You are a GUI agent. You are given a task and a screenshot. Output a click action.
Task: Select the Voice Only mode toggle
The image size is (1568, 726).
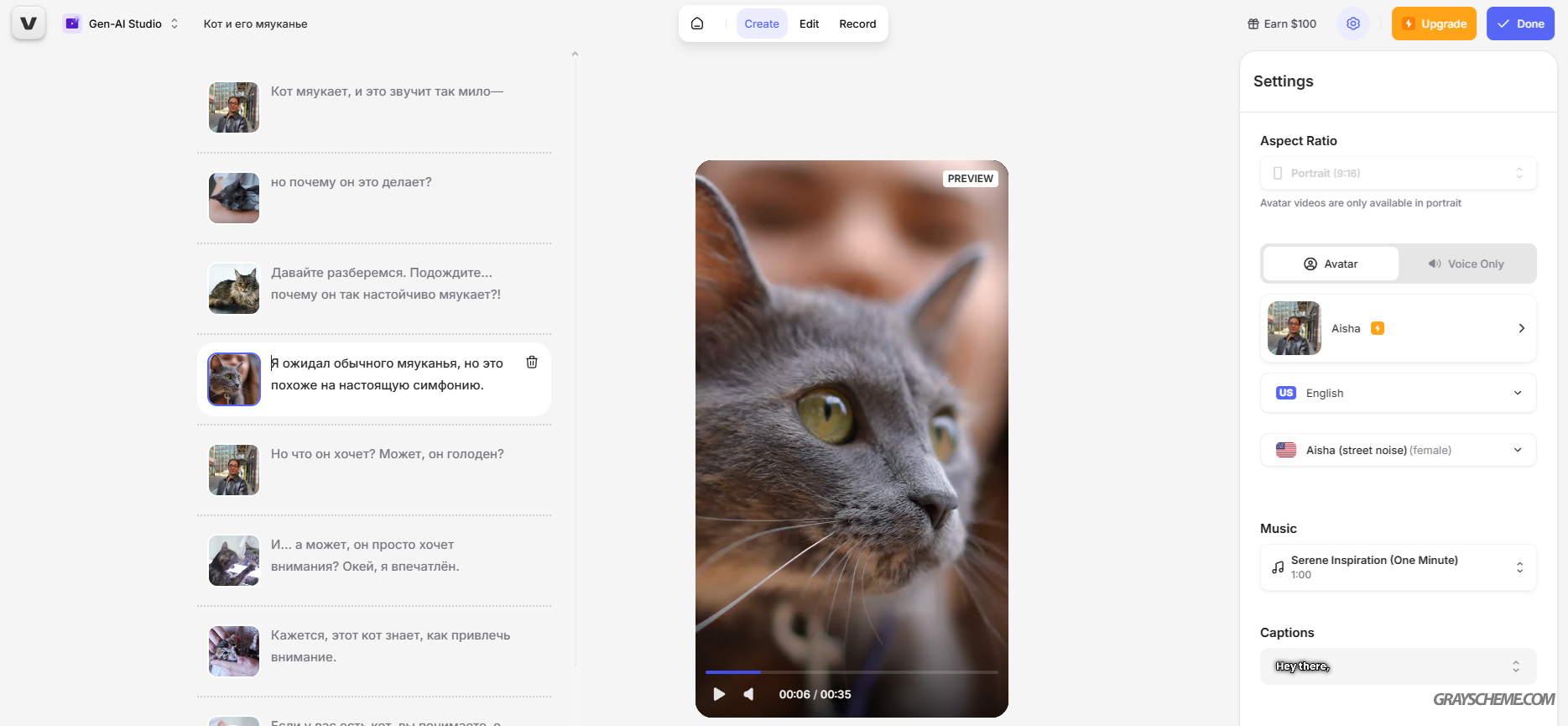1466,264
